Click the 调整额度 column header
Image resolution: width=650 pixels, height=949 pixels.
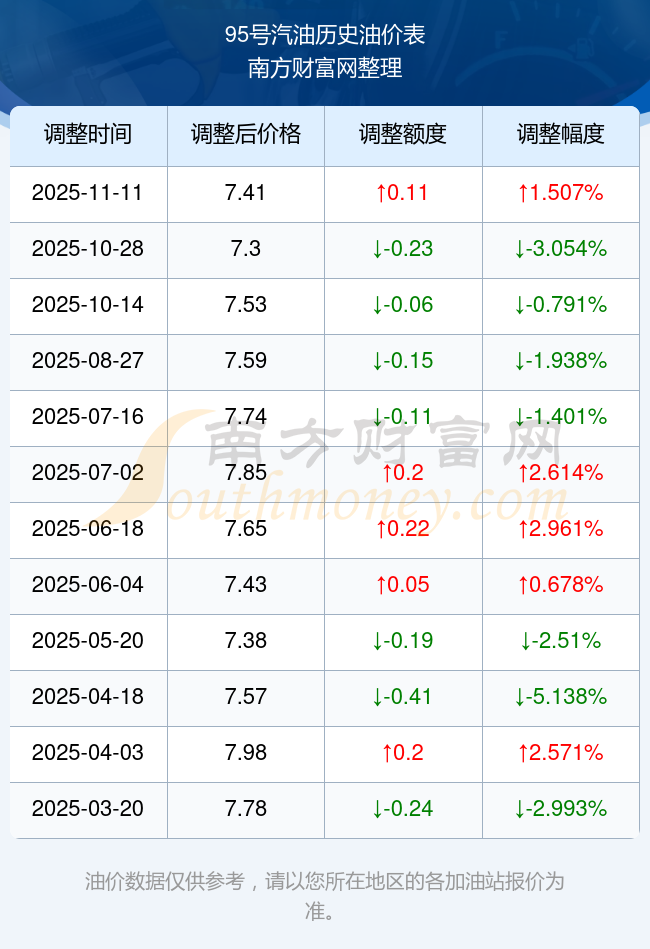tap(402, 135)
